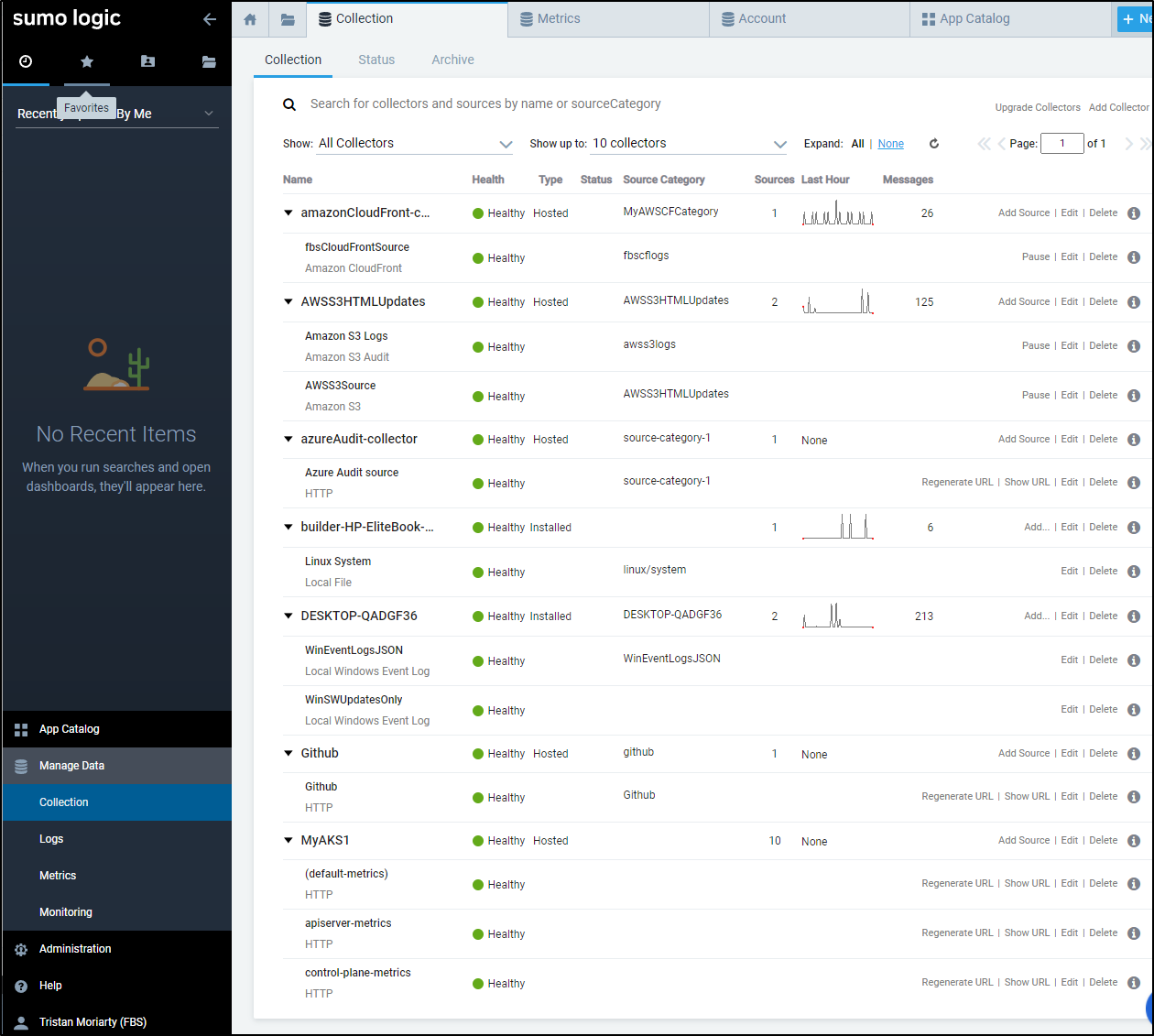Click the Name column header
This screenshot has height=1036, width=1154.
(298, 180)
